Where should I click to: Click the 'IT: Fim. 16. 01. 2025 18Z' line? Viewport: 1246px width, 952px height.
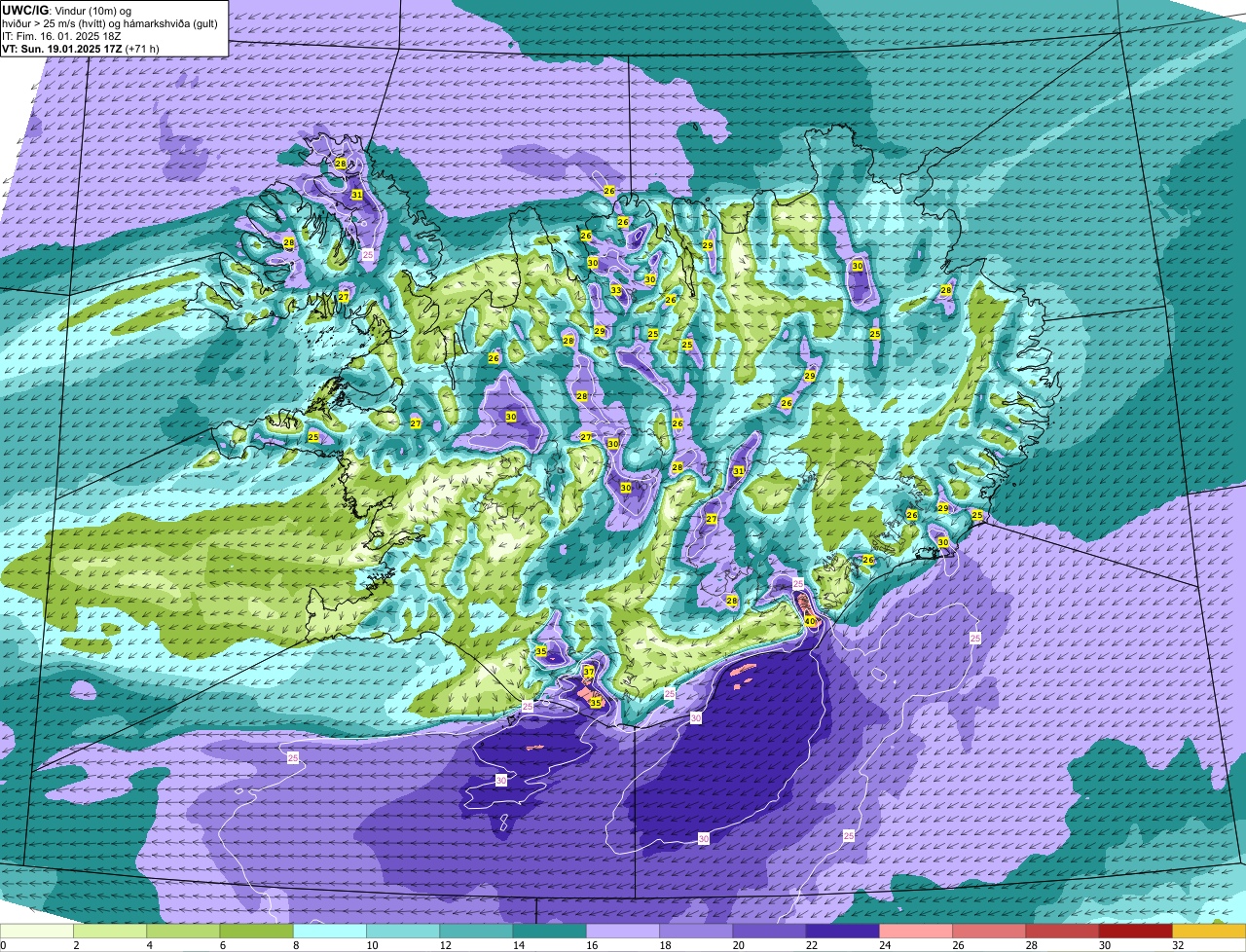62,35
